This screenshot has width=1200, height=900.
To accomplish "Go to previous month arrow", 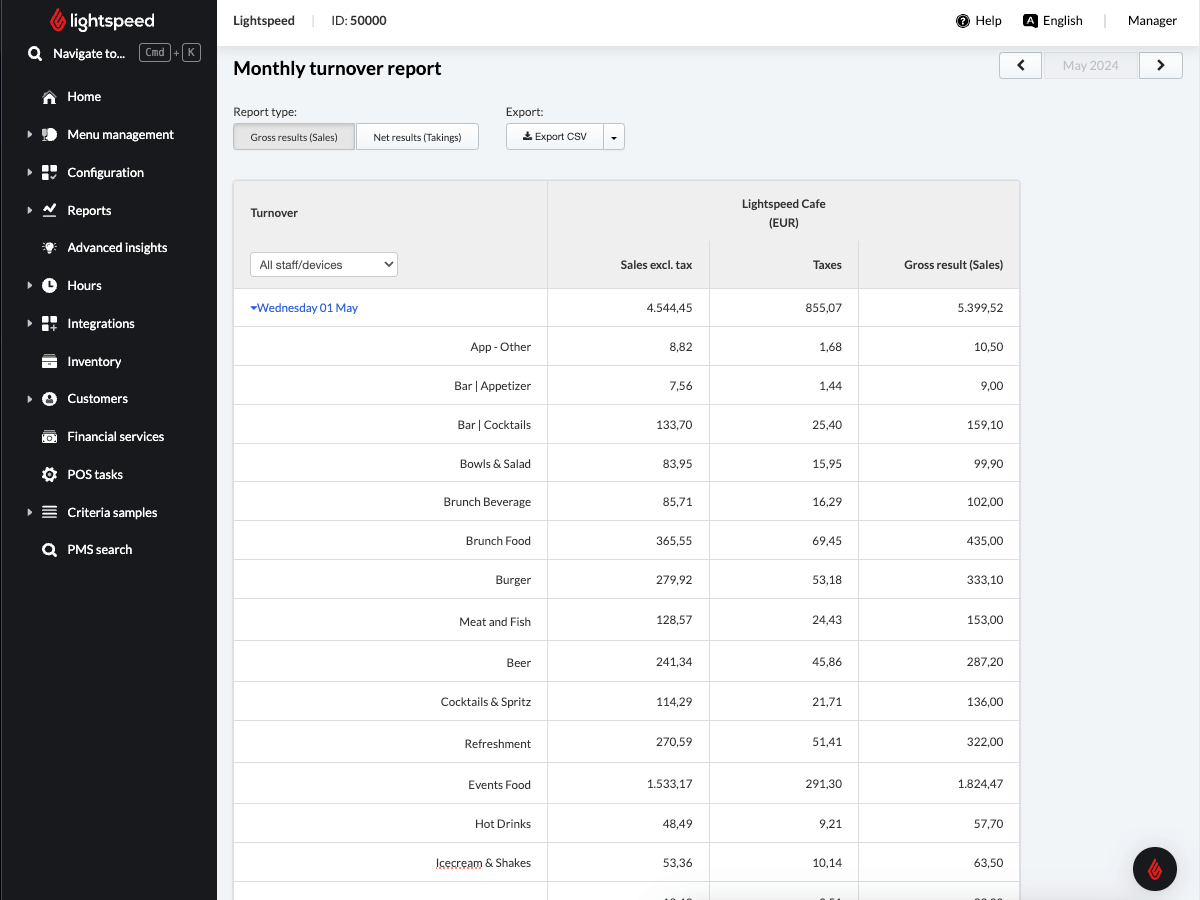I will click(x=1021, y=65).
